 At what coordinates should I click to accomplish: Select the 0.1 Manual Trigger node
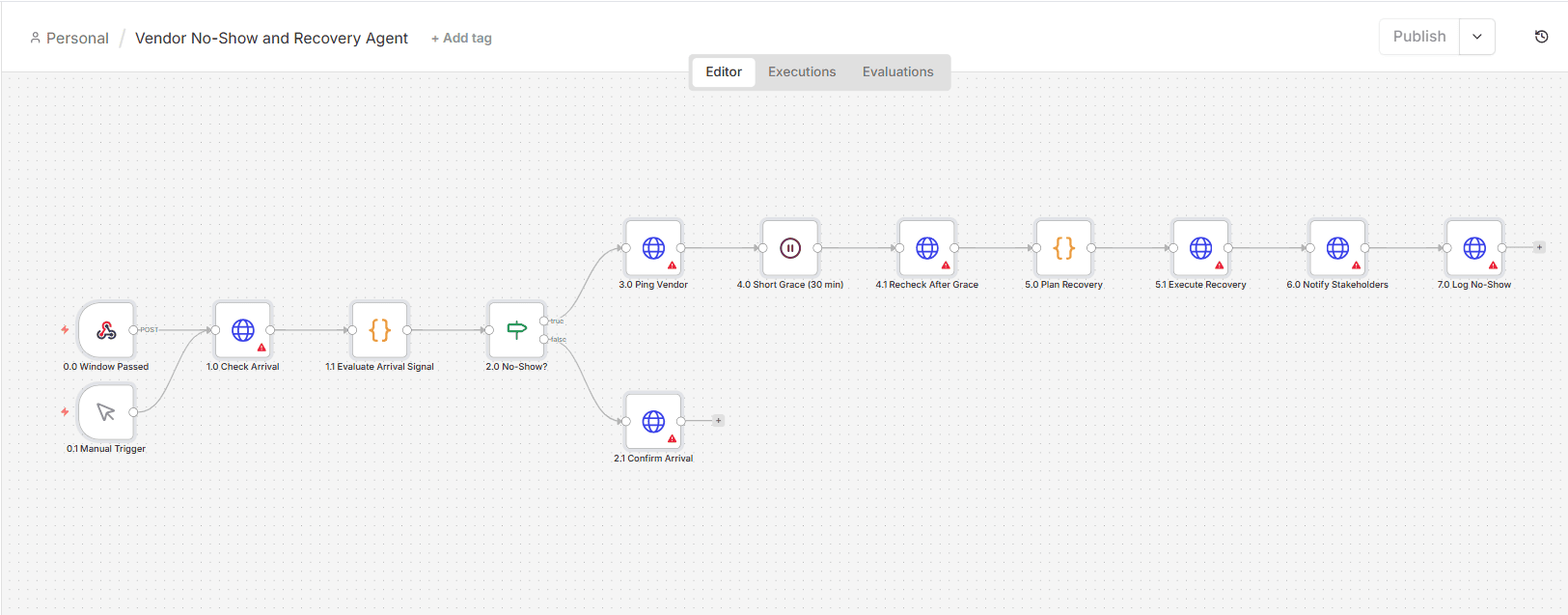click(x=106, y=412)
